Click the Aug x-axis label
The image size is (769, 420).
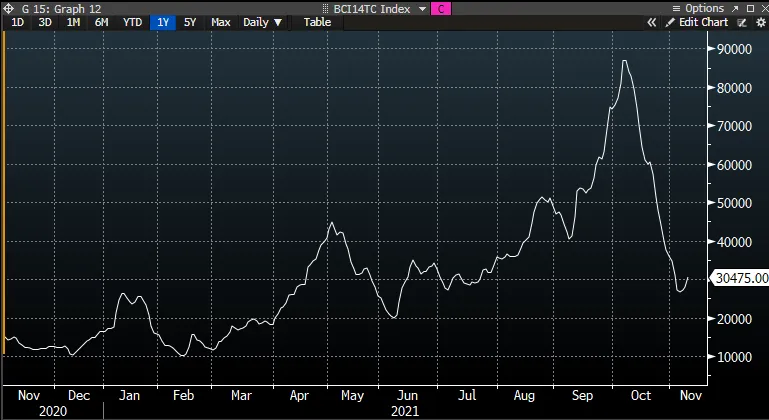524,395
